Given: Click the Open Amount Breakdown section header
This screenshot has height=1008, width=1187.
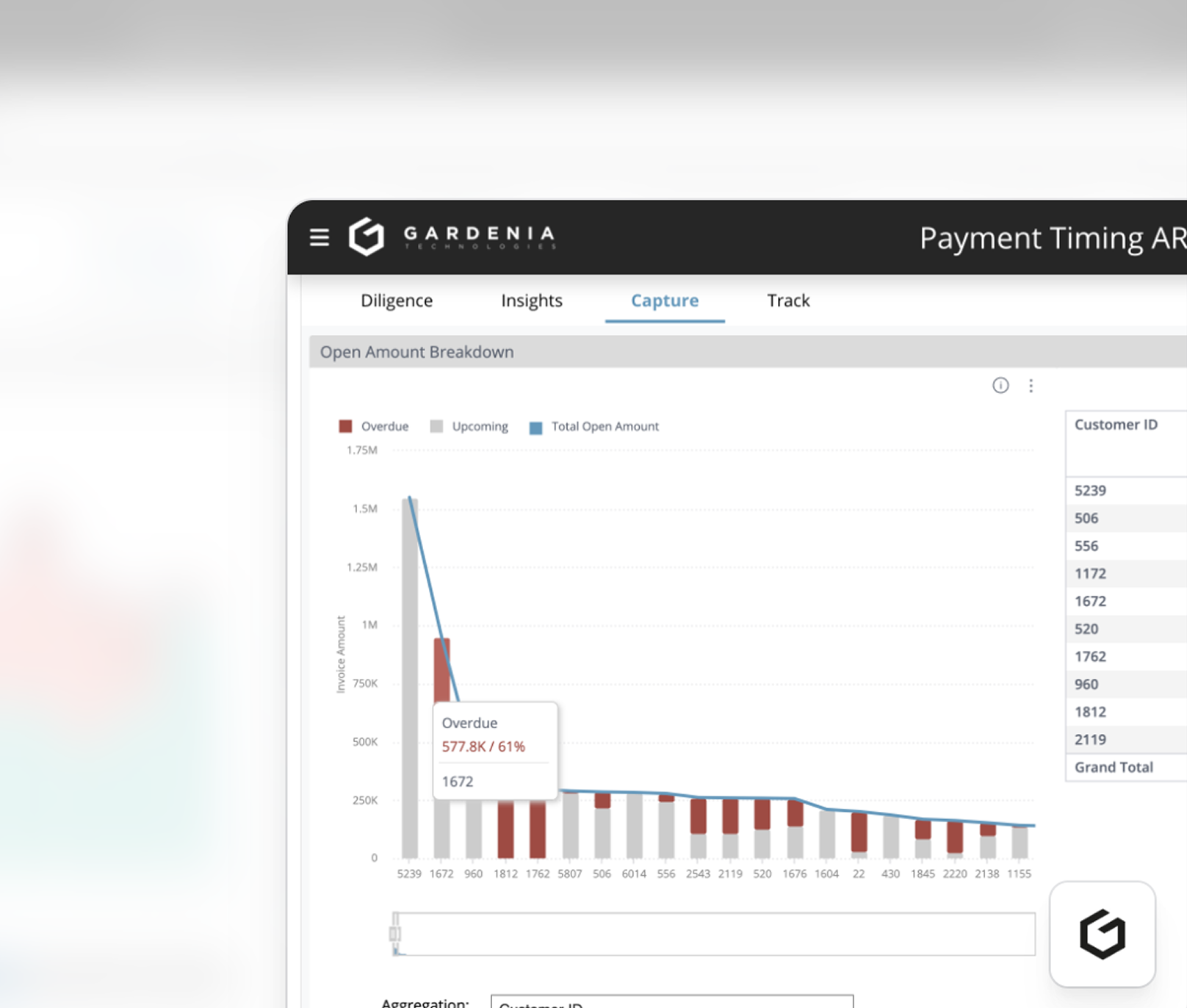Looking at the screenshot, I should 748,352.
